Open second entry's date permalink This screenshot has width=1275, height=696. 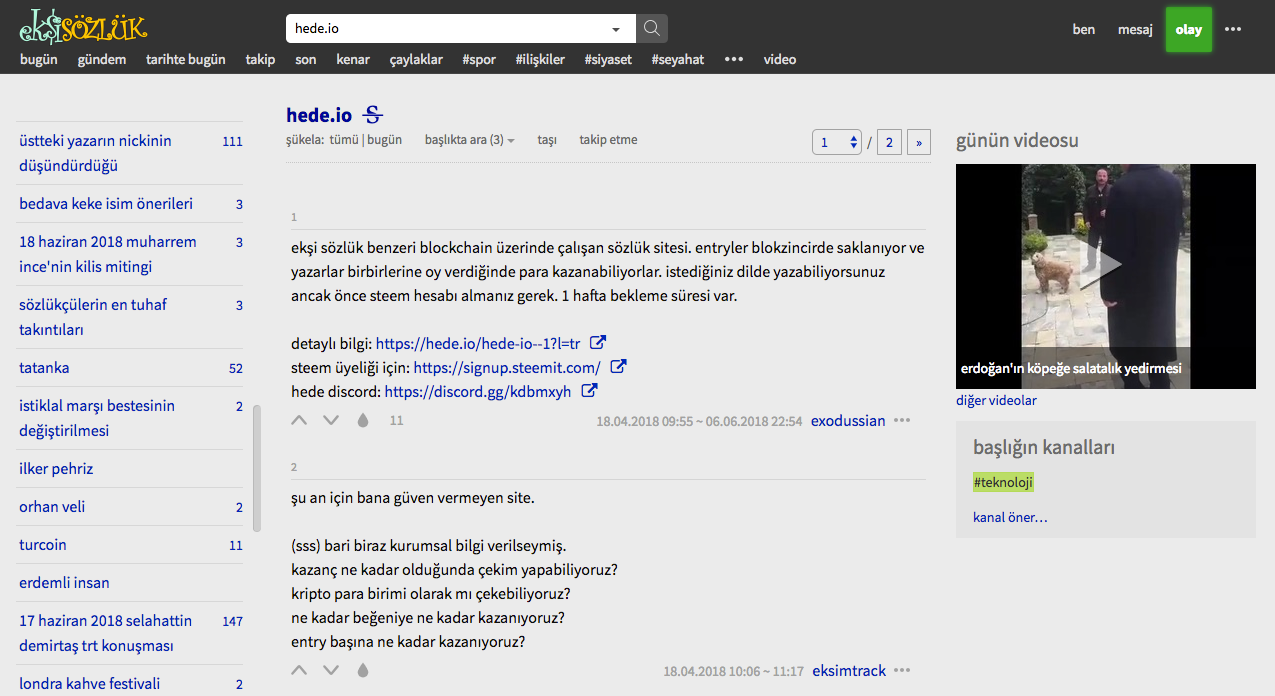733,671
